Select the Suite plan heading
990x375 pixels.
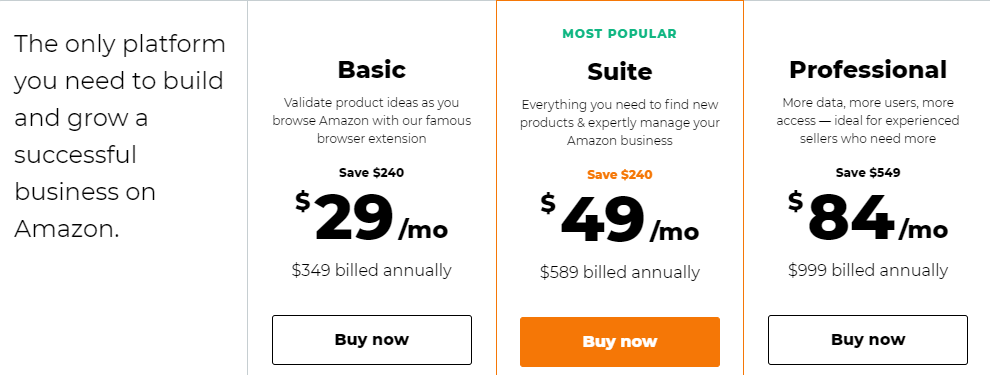click(x=619, y=71)
